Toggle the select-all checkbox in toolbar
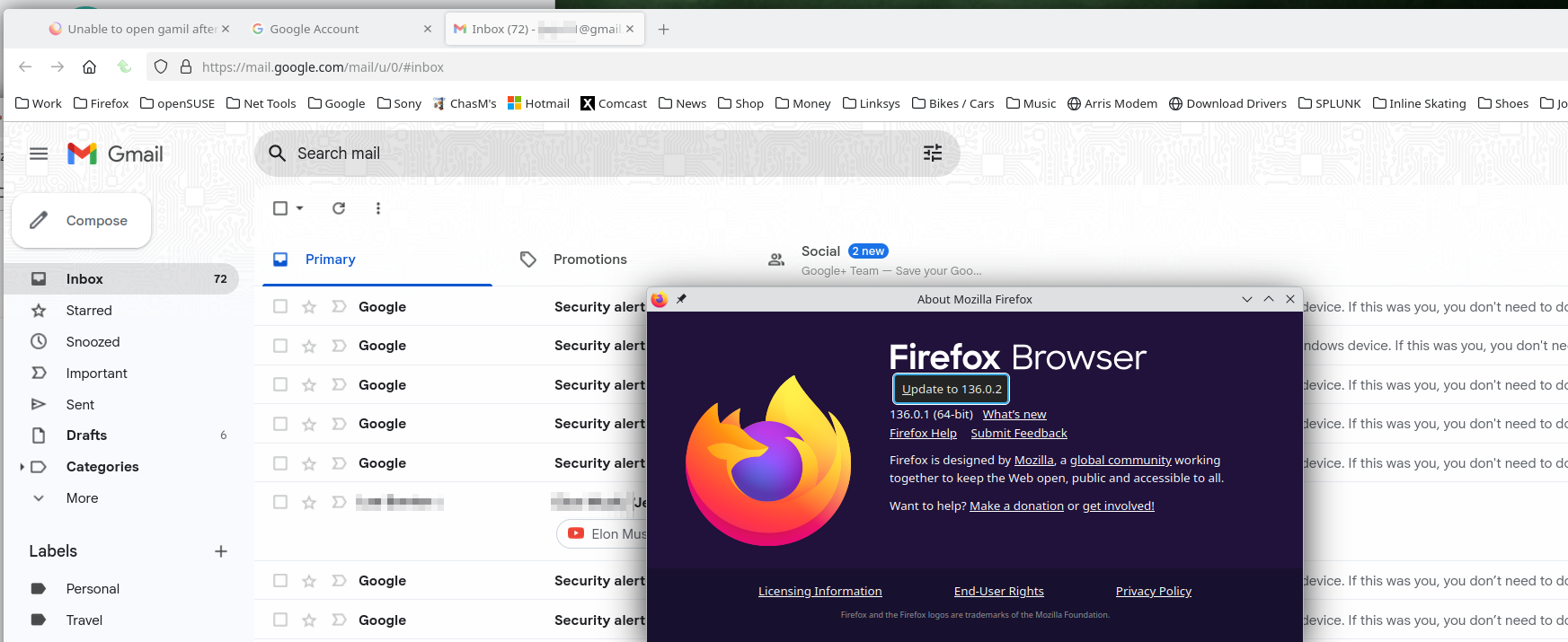Viewport: 1568px width, 642px height. pos(280,208)
